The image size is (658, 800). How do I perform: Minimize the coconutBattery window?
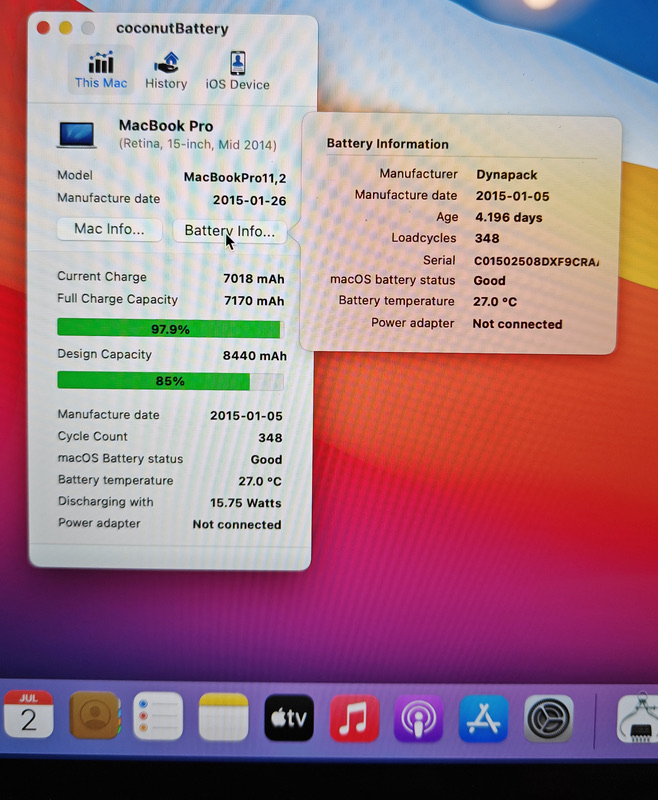click(x=65, y=28)
